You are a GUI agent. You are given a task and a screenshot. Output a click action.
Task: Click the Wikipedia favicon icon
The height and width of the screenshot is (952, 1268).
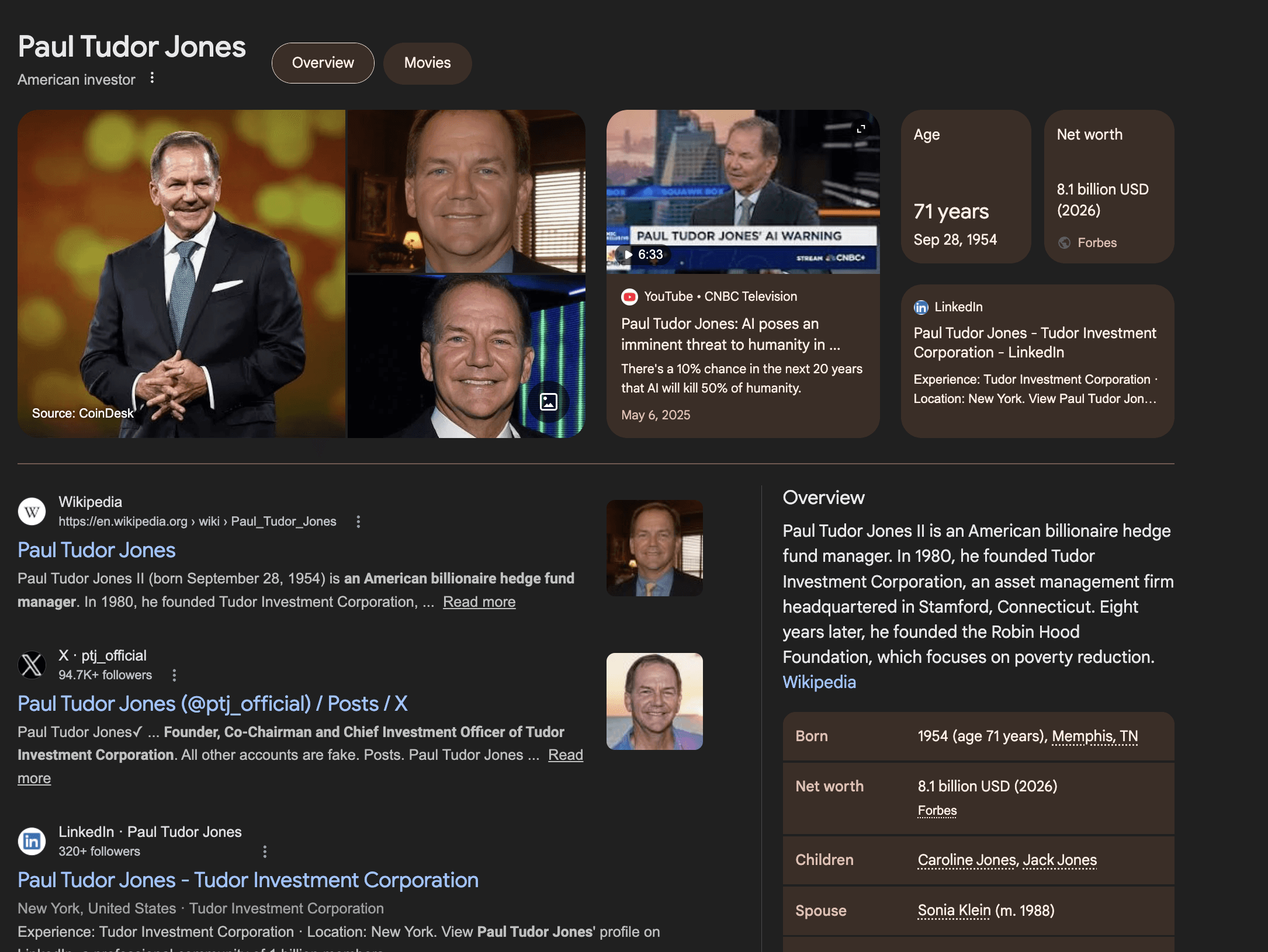tap(32, 512)
